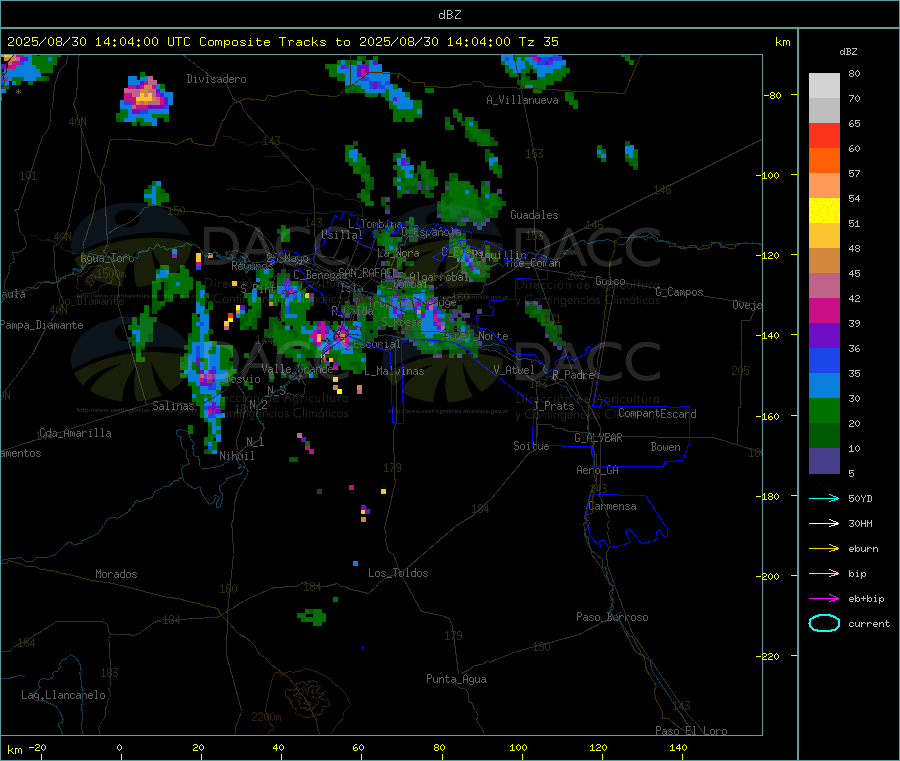Click the 'V_Atuel' place label
The width and height of the screenshot is (900, 761).
point(514,370)
